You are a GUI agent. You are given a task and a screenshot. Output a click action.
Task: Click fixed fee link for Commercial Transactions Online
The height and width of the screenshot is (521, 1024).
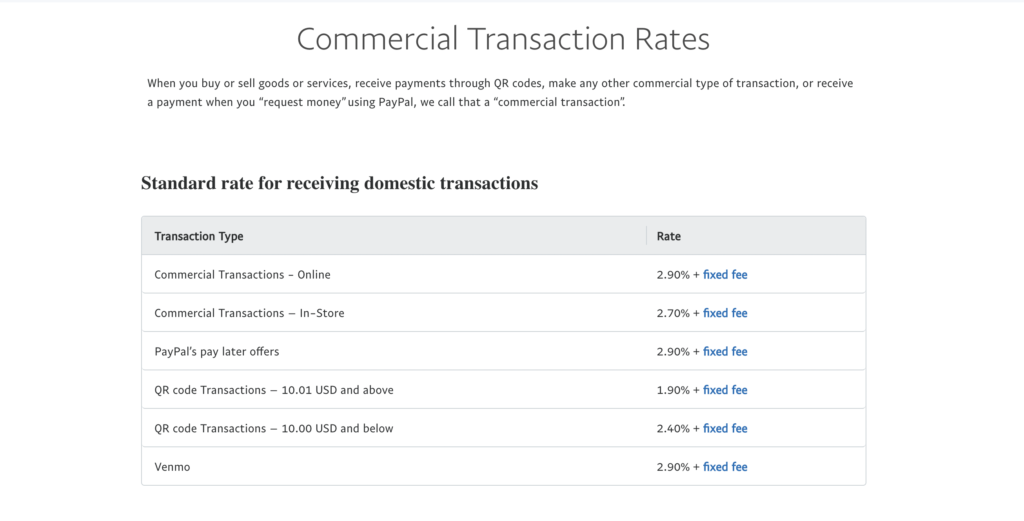tap(725, 274)
